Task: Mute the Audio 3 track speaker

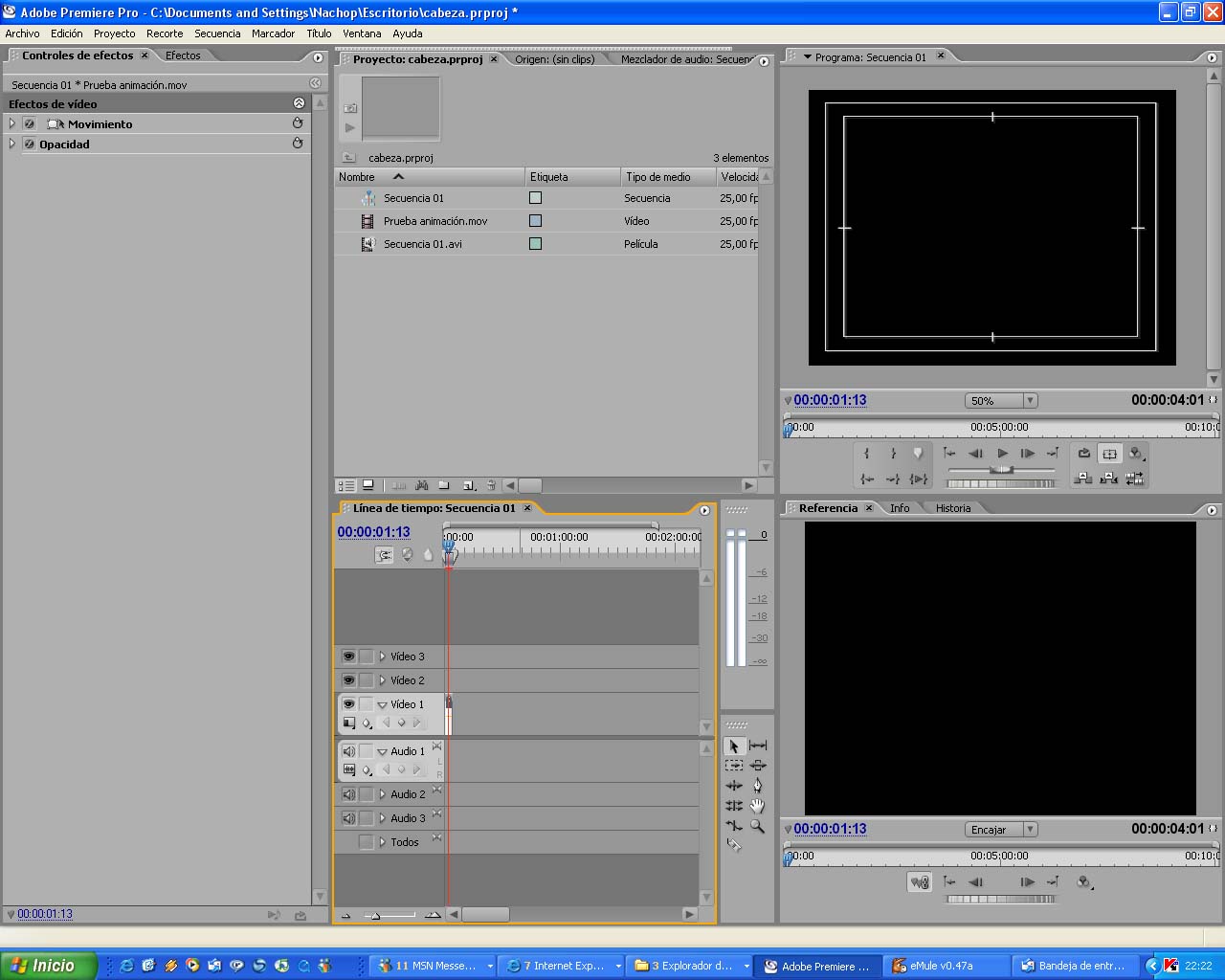Action: click(x=348, y=818)
